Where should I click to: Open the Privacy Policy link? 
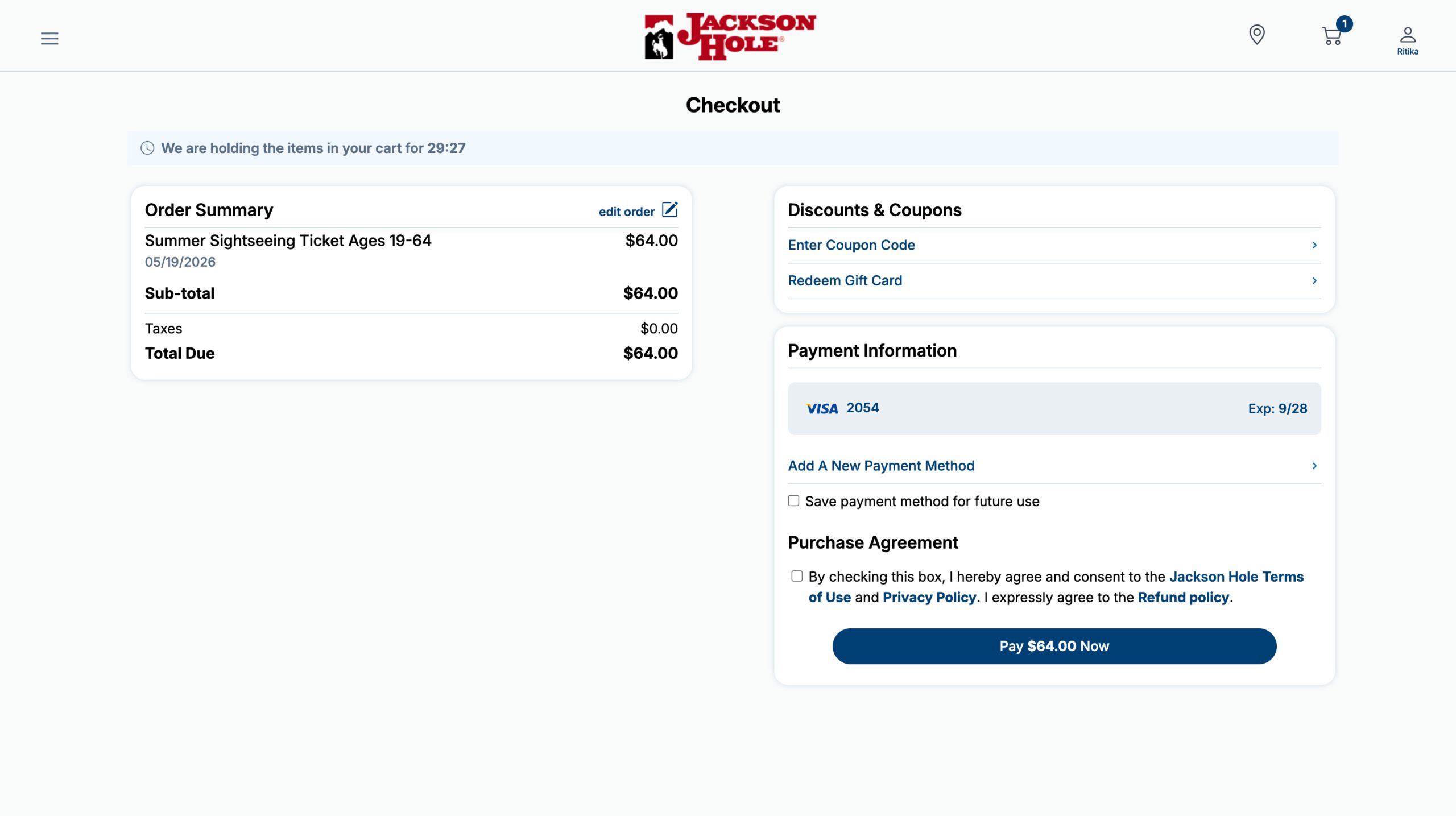(x=929, y=597)
